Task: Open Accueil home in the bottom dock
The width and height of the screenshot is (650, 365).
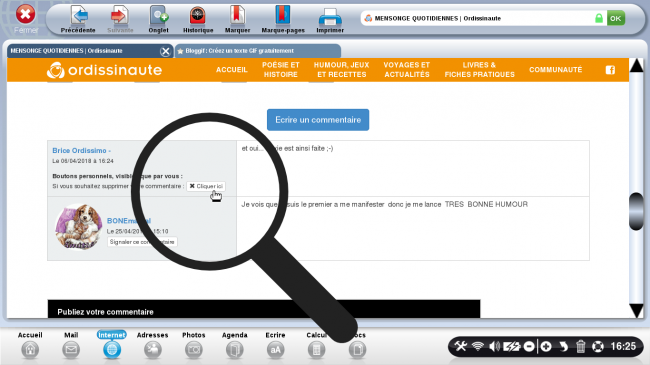Action: click(30, 345)
